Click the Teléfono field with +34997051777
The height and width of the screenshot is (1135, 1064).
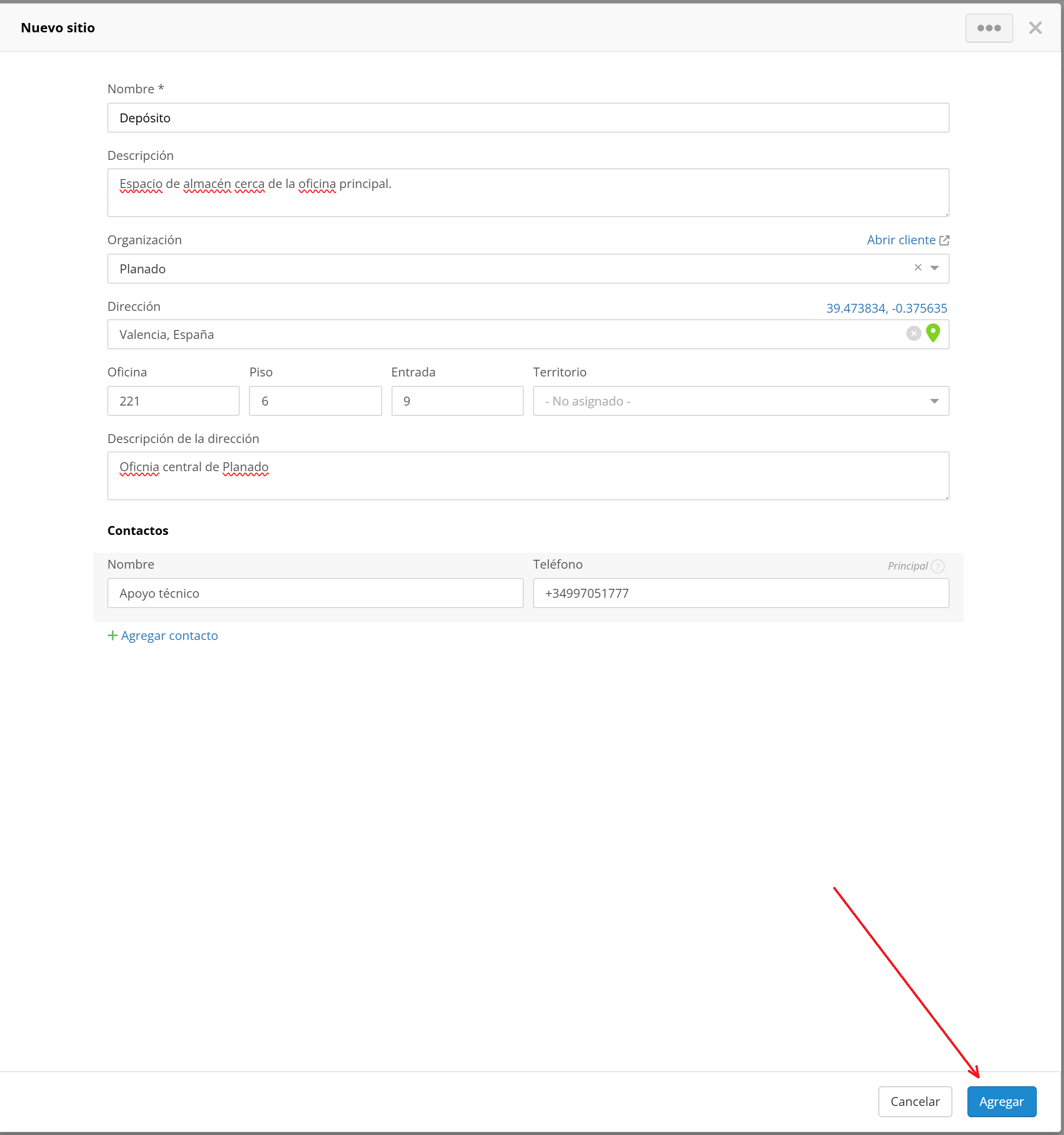pyautogui.click(x=740, y=593)
